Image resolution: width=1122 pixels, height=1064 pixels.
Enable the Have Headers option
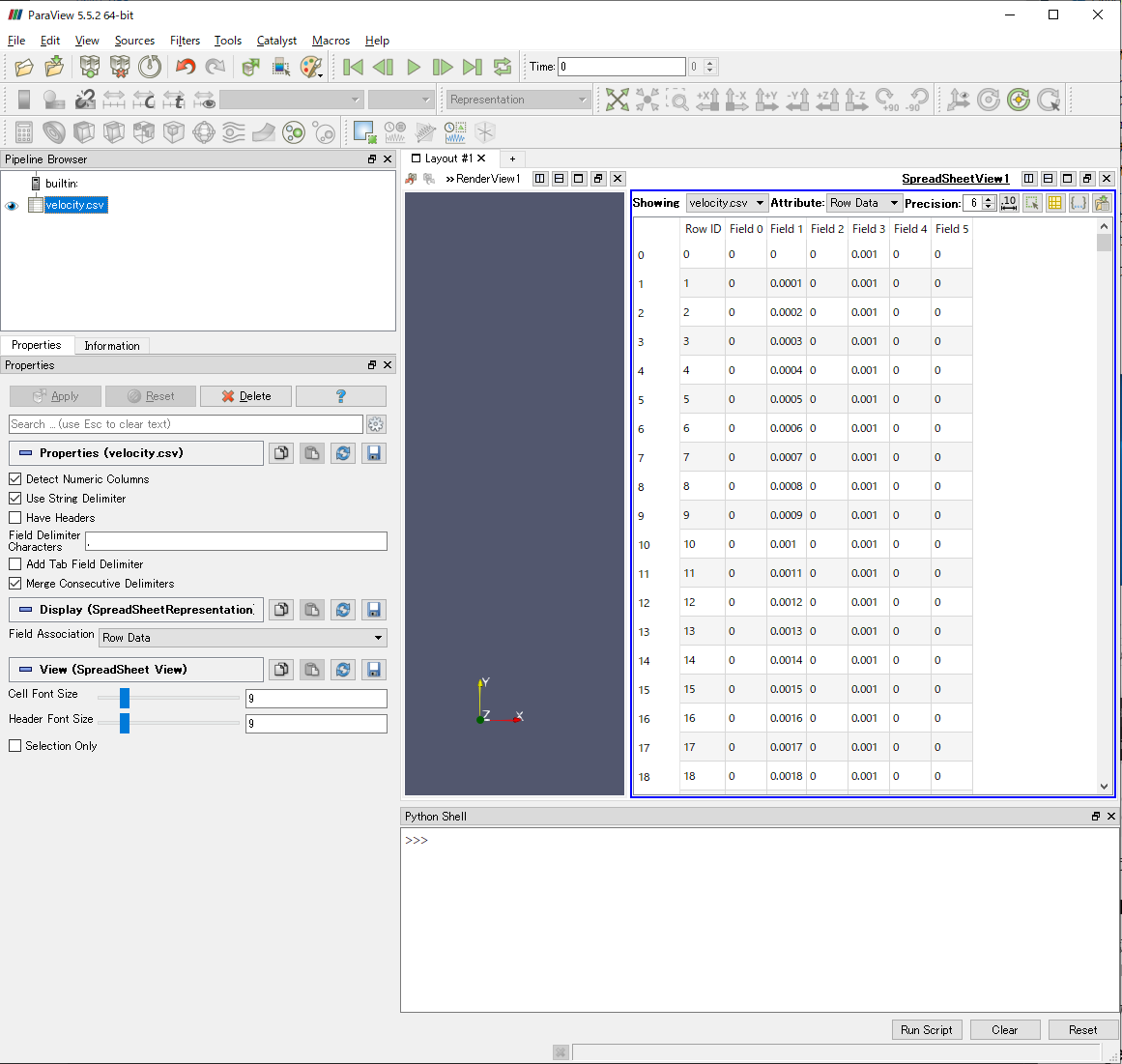click(x=15, y=518)
